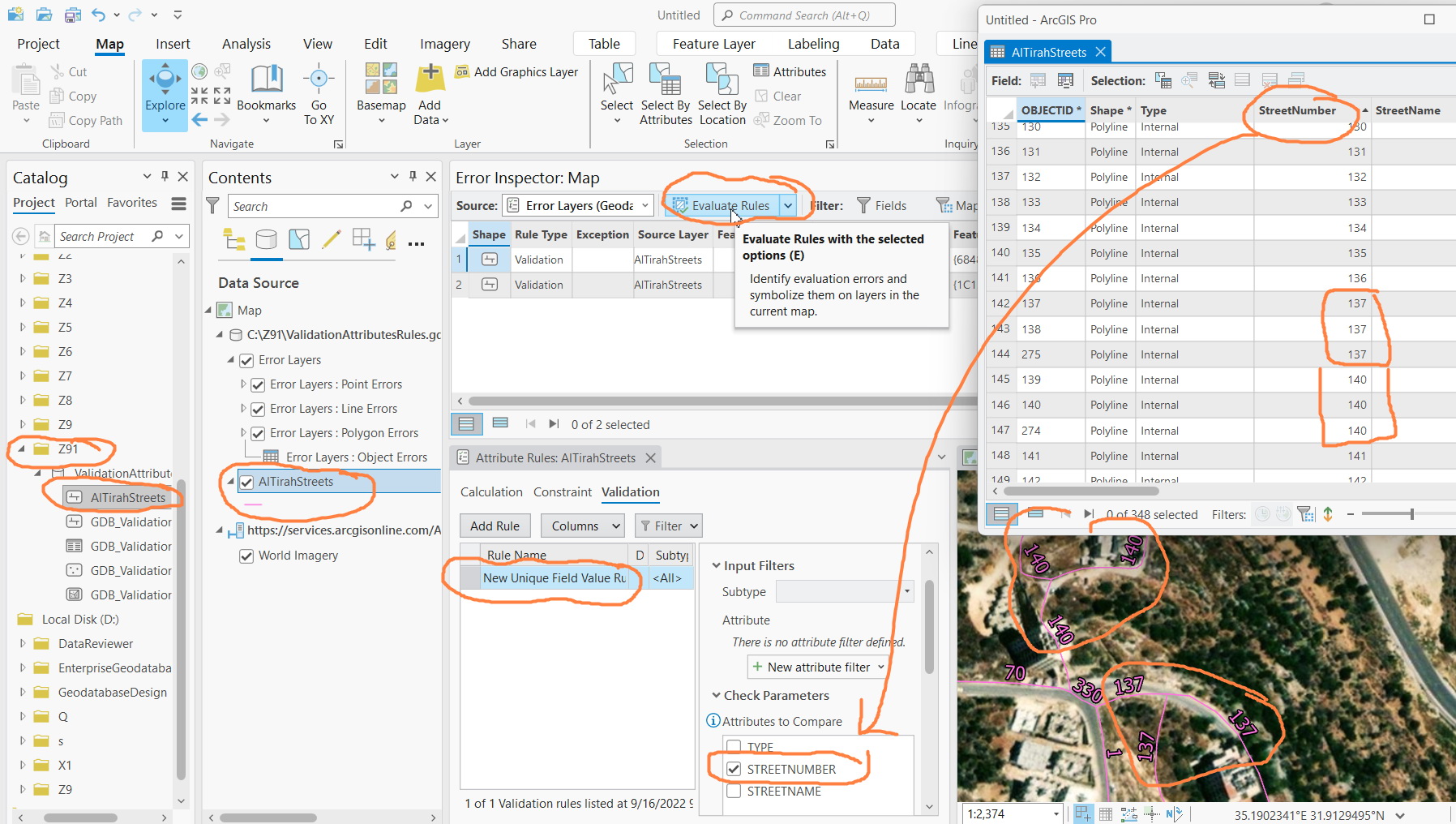Hide the World Imagery layer
1456x824 pixels.
(246, 556)
